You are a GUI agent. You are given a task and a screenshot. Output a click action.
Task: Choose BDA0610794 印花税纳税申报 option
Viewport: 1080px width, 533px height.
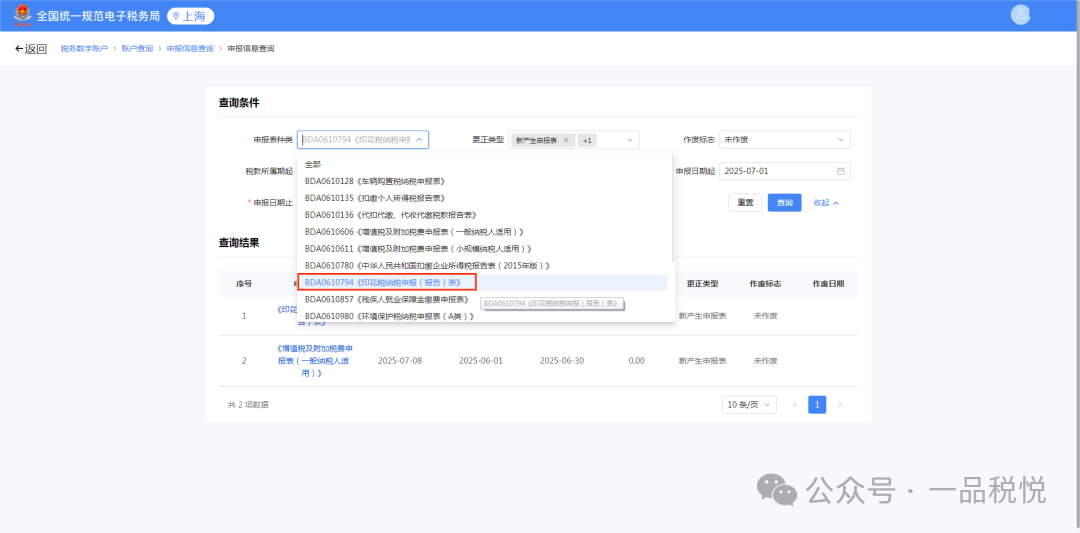pyautogui.click(x=385, y=283)
